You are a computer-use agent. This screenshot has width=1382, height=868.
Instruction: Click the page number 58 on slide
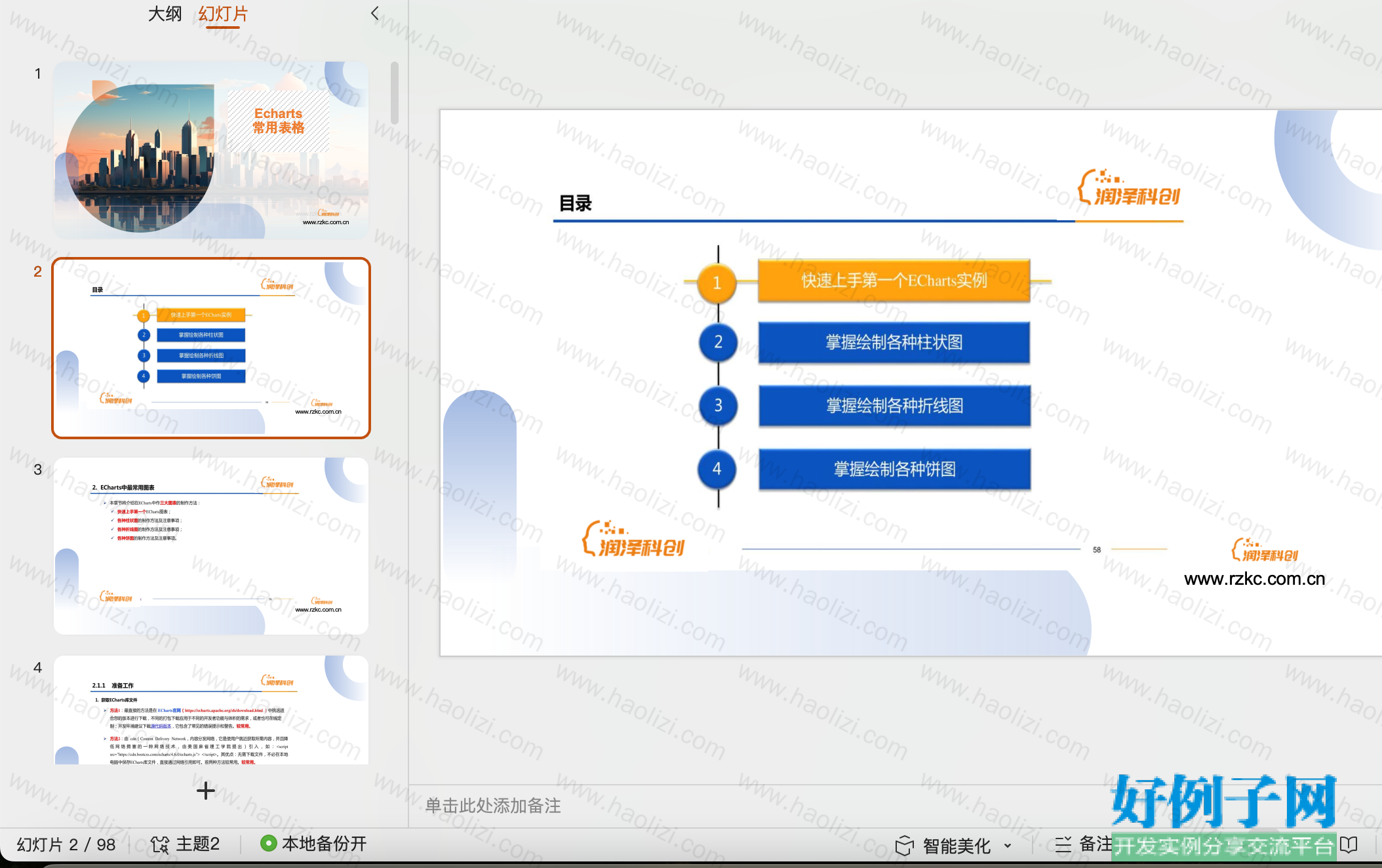(1097, 550)
